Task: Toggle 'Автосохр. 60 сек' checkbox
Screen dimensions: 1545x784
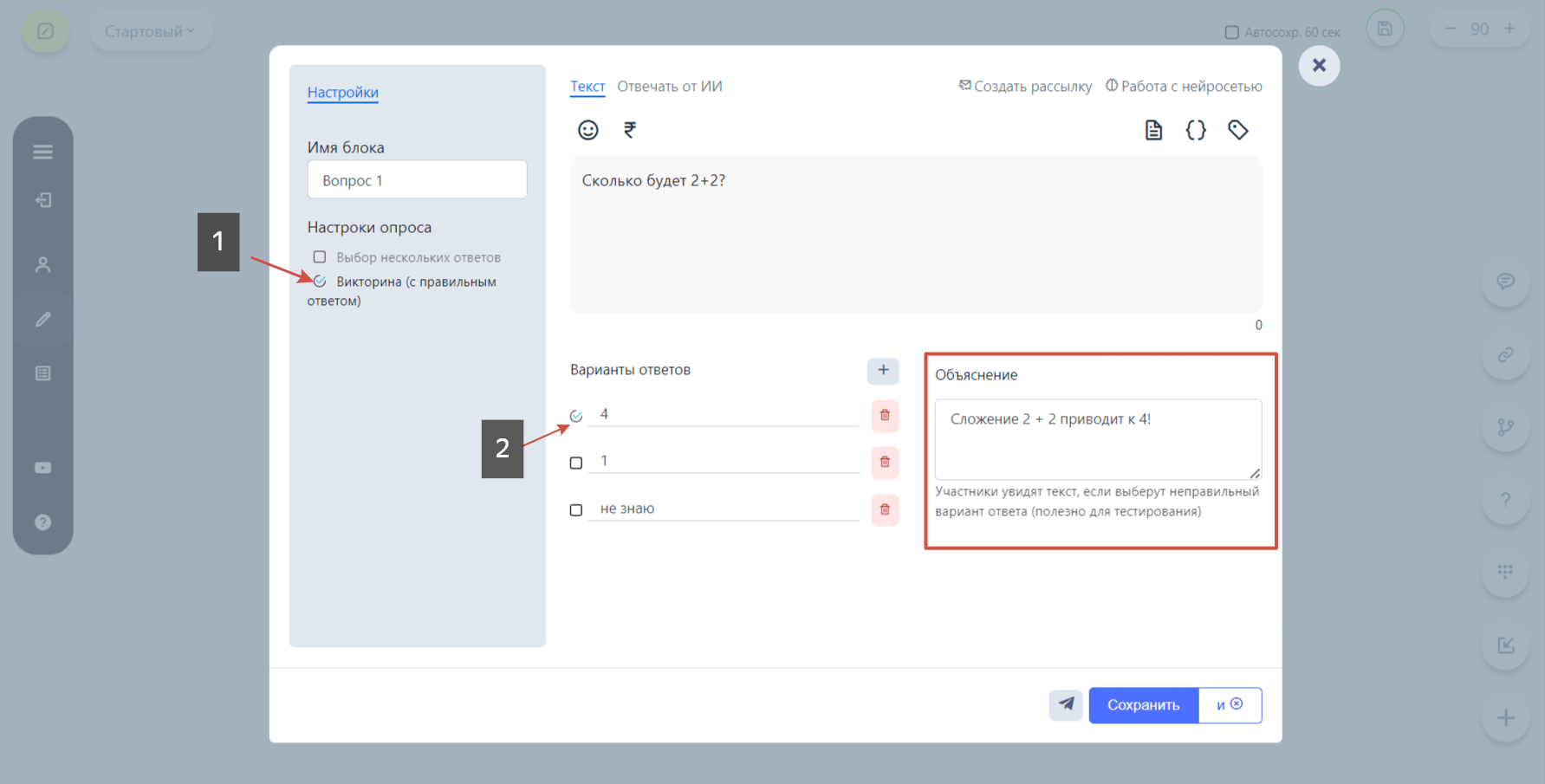Action: 1231,32
